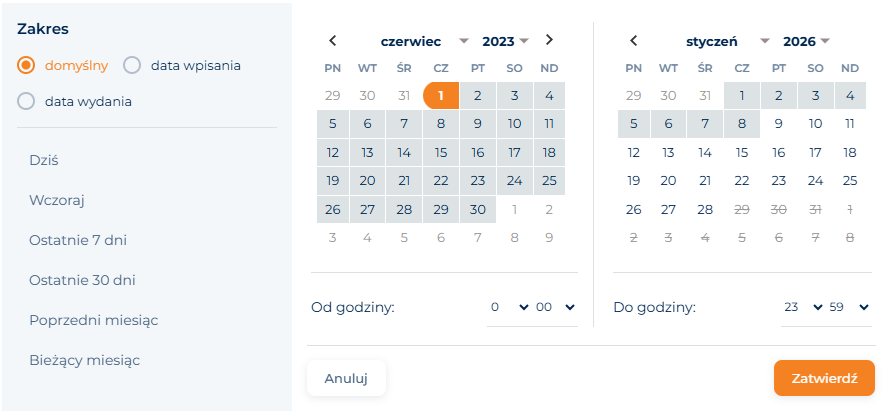Open the 2026 year dropdown

coord(806,42)
